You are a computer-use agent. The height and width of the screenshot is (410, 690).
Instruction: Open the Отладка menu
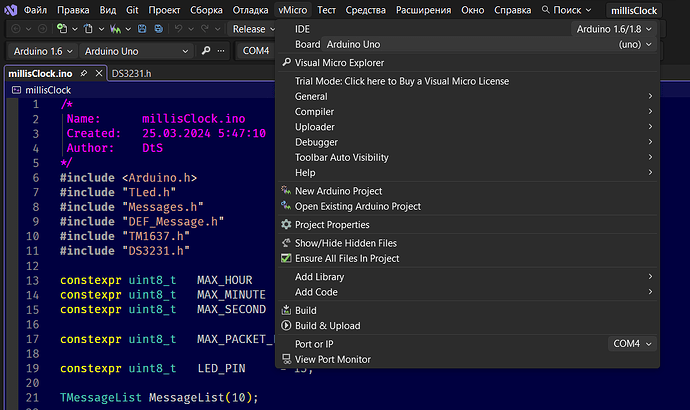coord(250,10)
